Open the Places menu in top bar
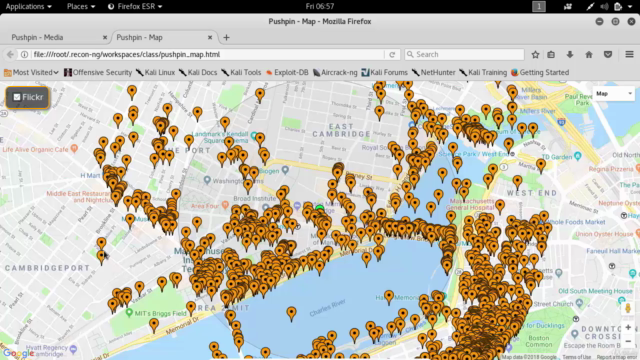Viewport: 640px width, 360px height. tap(81, 7)
